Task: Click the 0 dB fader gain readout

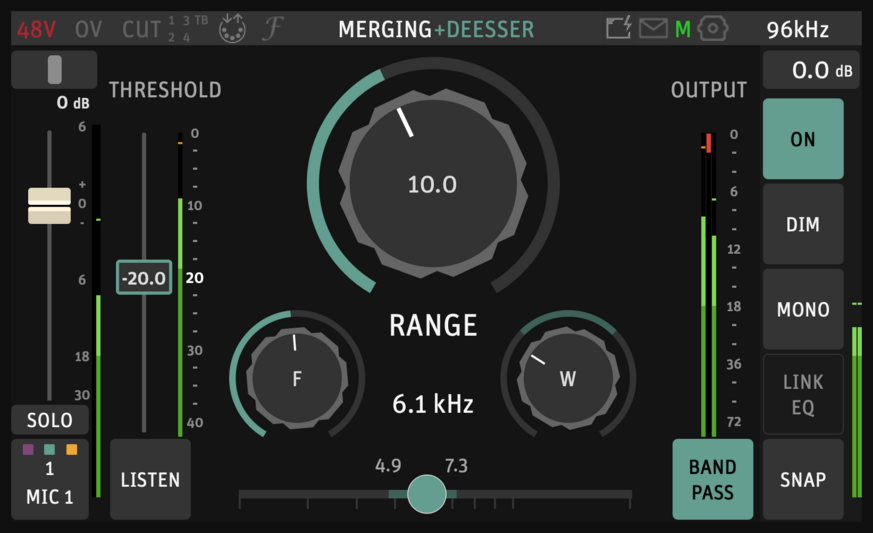Action: coord(72,102)
